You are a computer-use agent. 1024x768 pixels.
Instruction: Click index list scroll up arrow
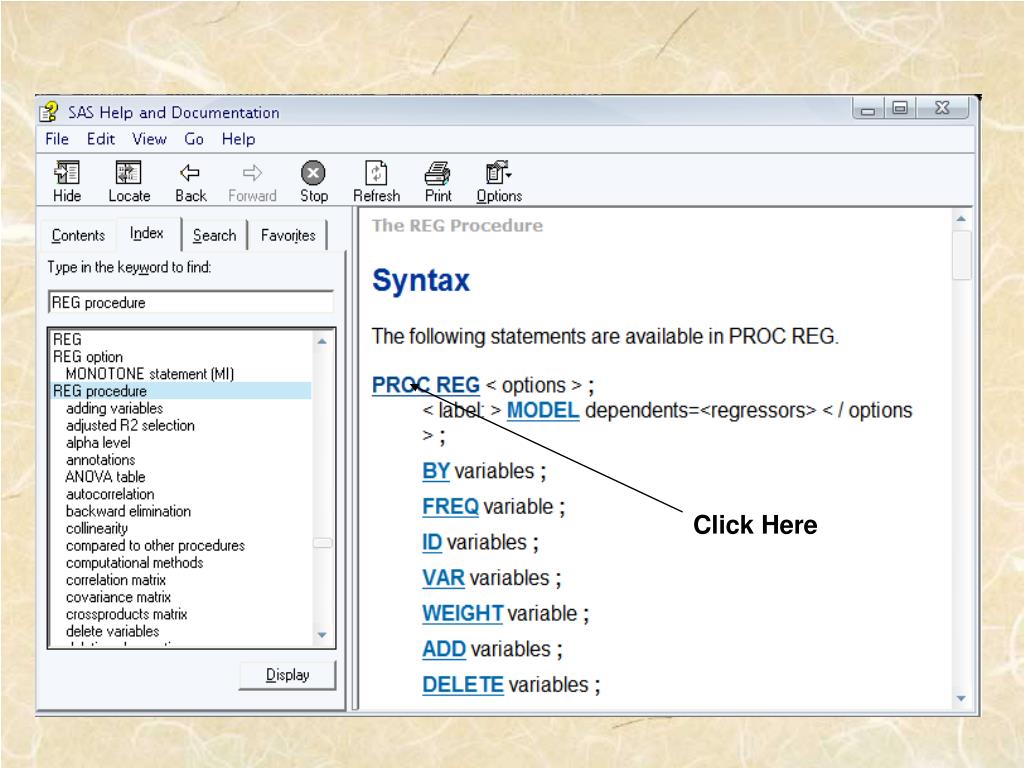(322, 341)
